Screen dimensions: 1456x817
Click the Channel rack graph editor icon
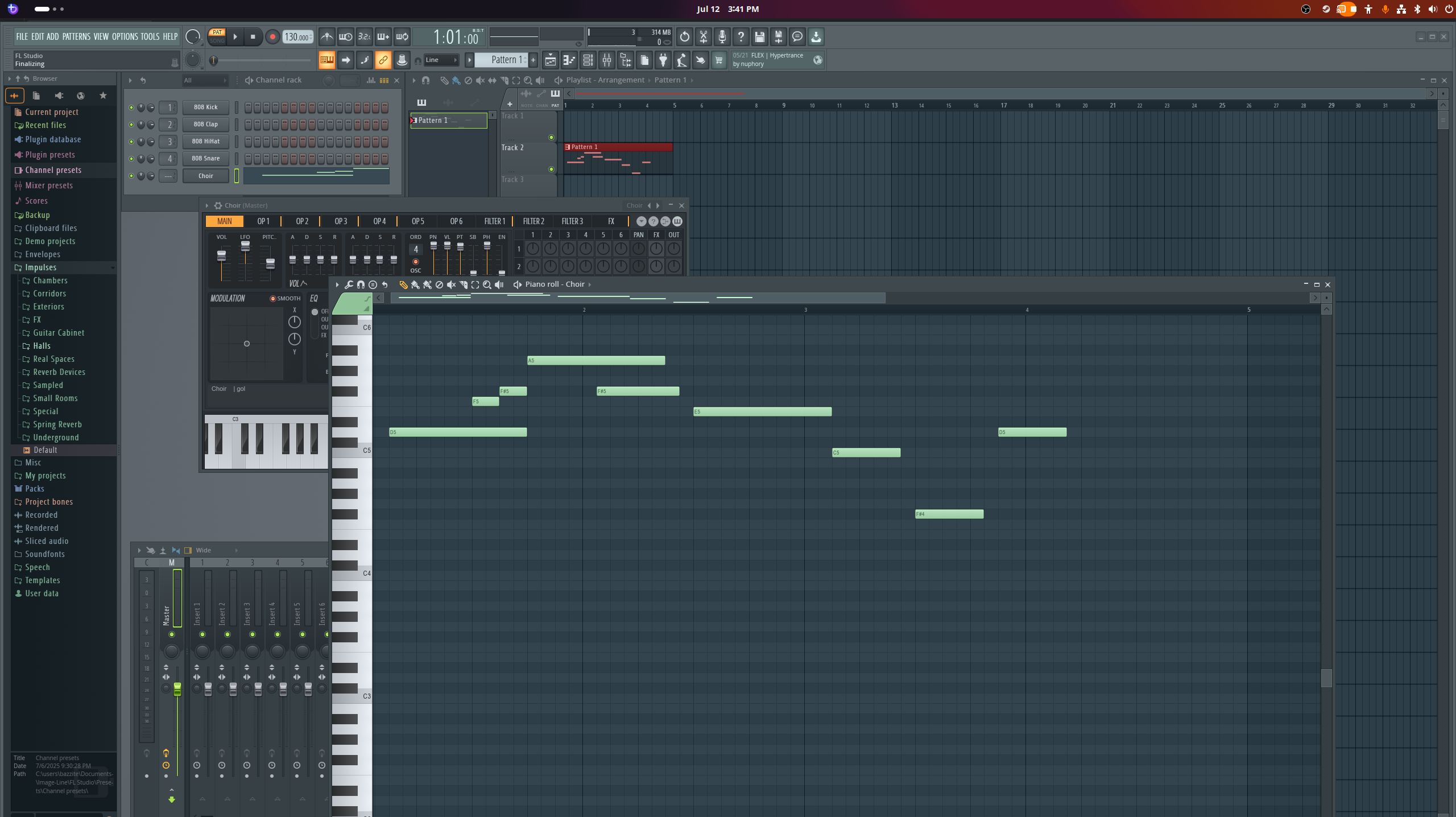(371, 80)
